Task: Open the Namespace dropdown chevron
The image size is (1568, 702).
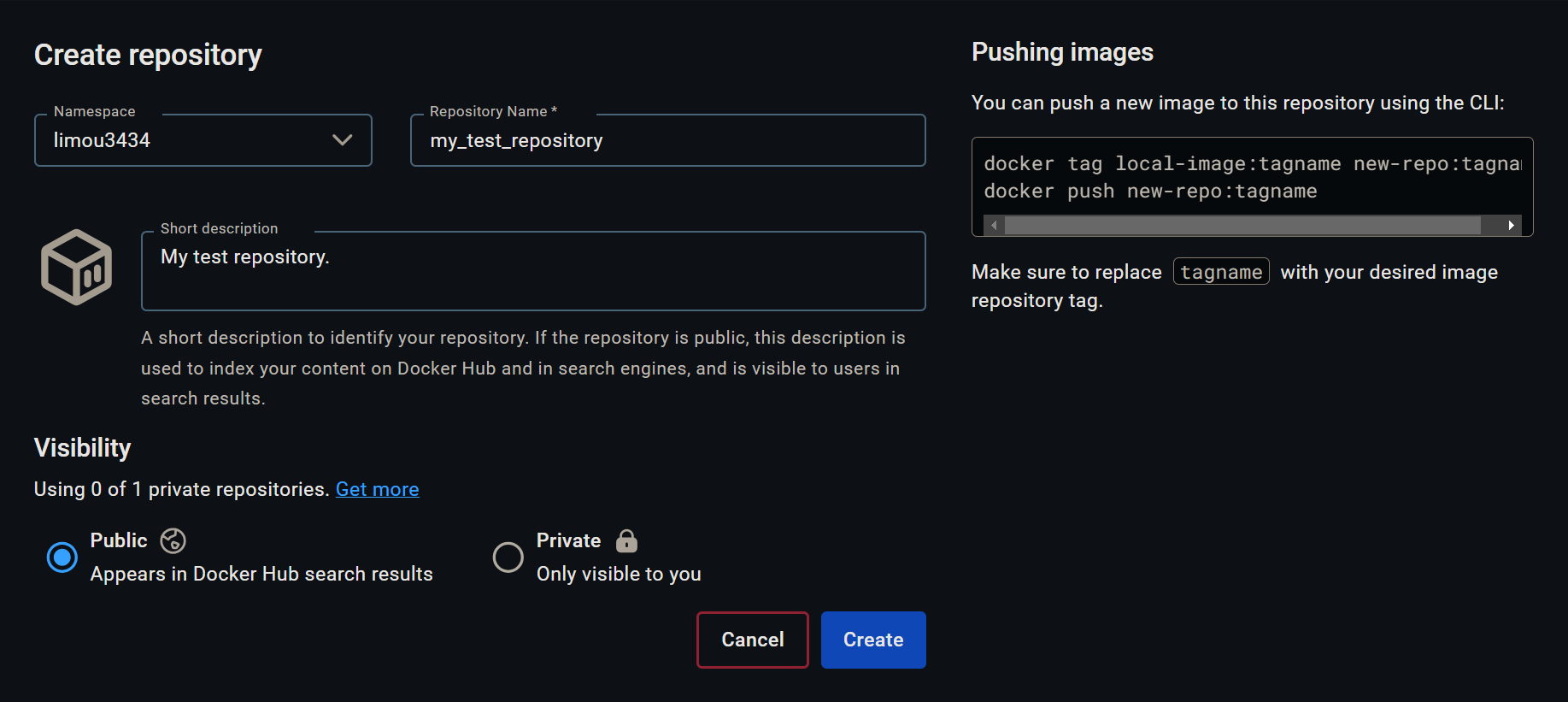Action: click(342, 140)
